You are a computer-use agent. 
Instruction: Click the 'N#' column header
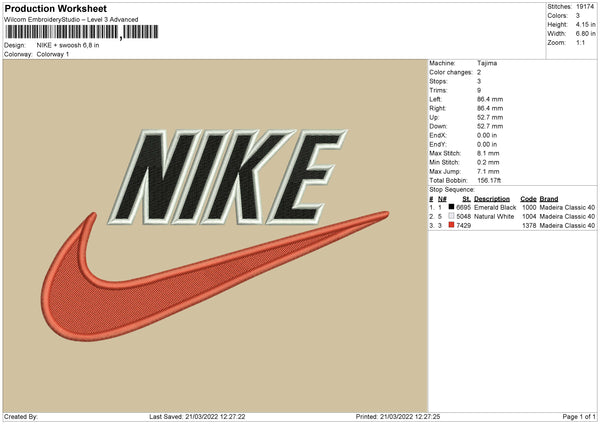tap(442, 199)
